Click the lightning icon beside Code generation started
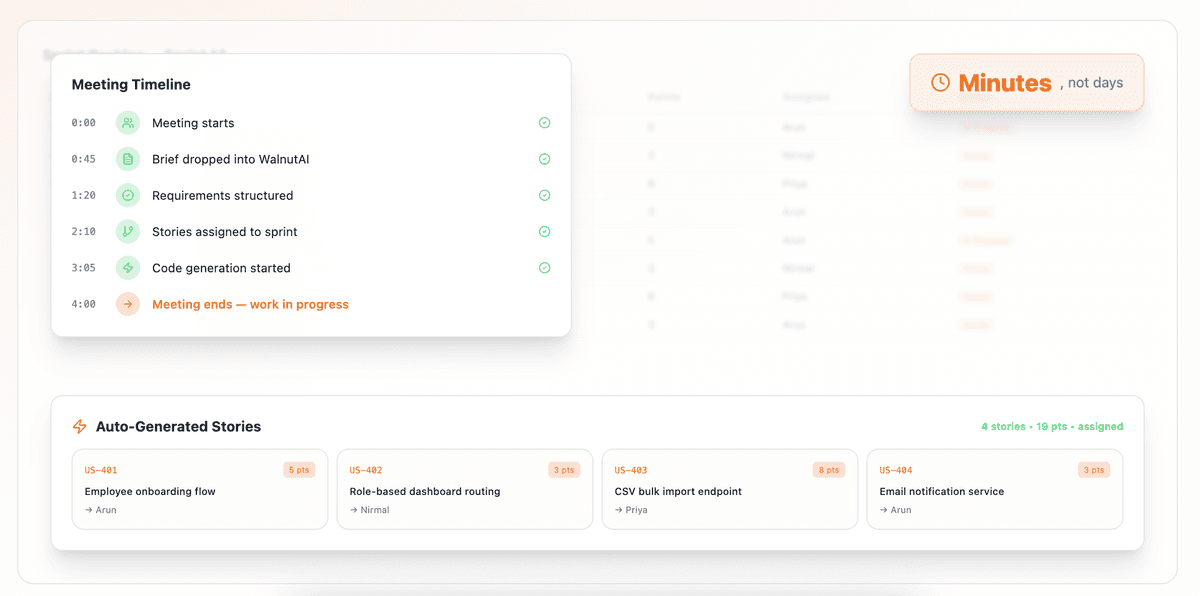1200x596 pixels. click(x=127, y=267)
